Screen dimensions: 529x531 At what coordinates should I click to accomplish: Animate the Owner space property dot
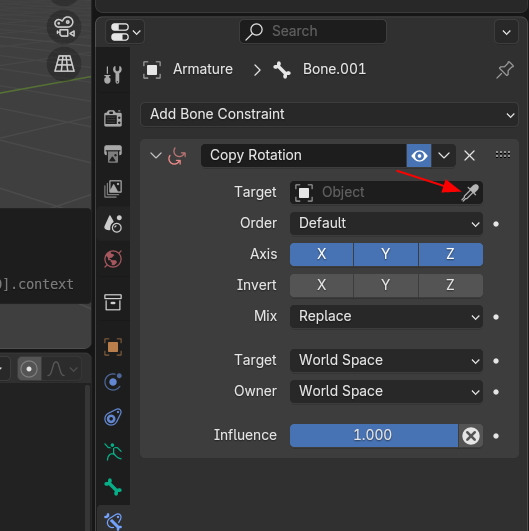point(496,392)
